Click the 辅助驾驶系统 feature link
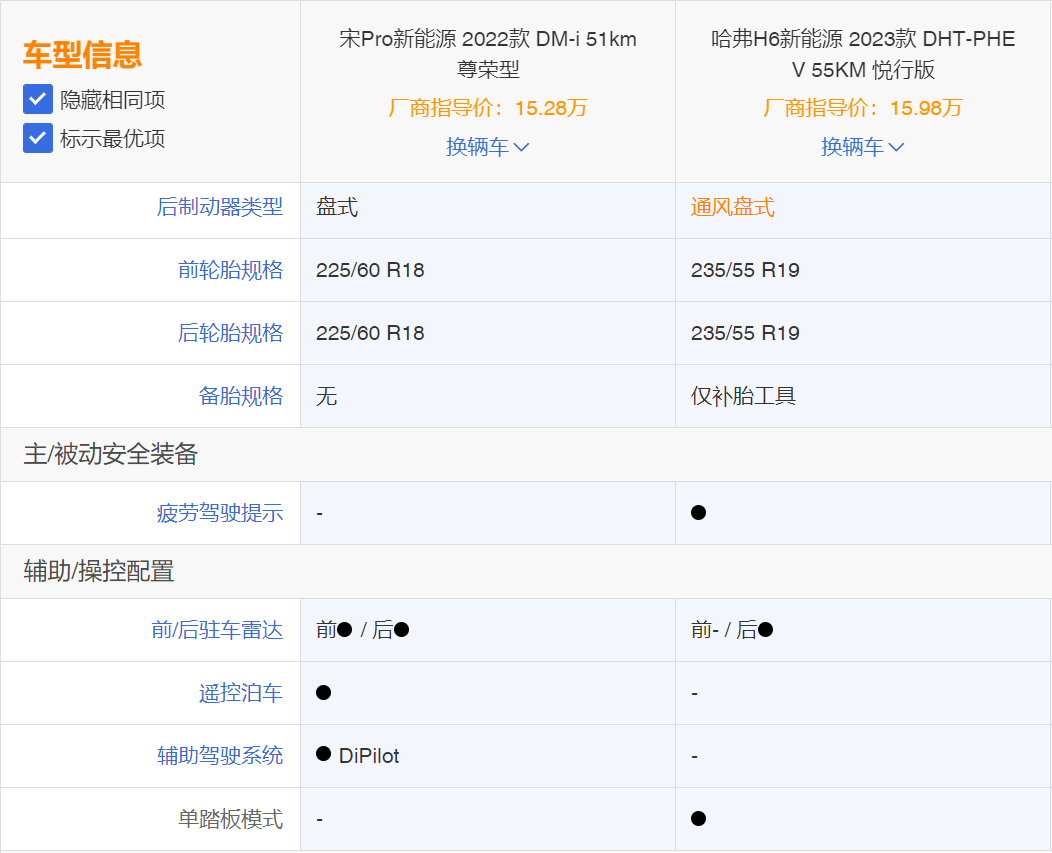Image resolution: width=1052 pixels, height=853 pixels. (220, 756)
